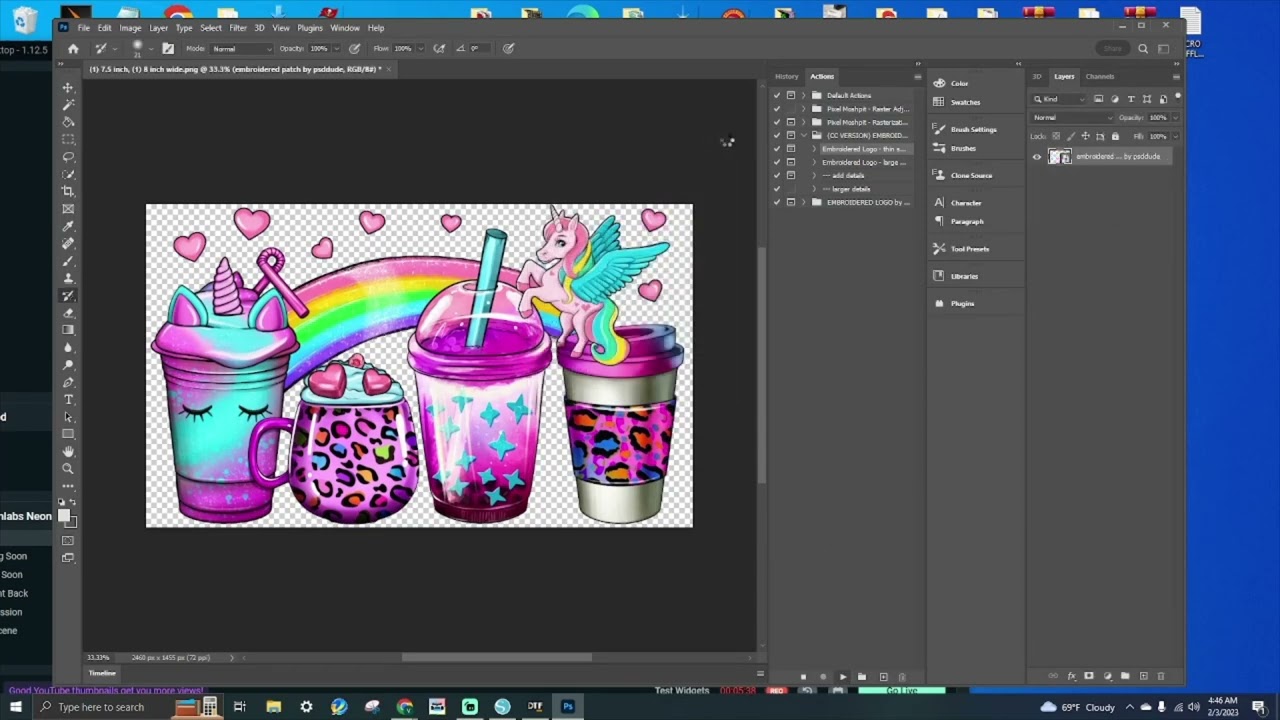Open the Character panel
The width and height of the screenshot is (1280, 720).
click(965, 203)
